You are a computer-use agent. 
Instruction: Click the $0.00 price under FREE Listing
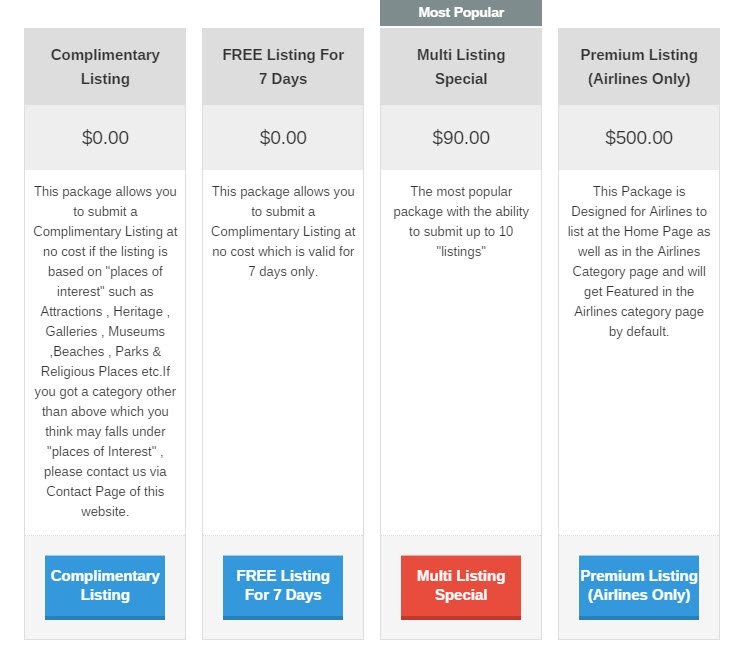[283, 138]
